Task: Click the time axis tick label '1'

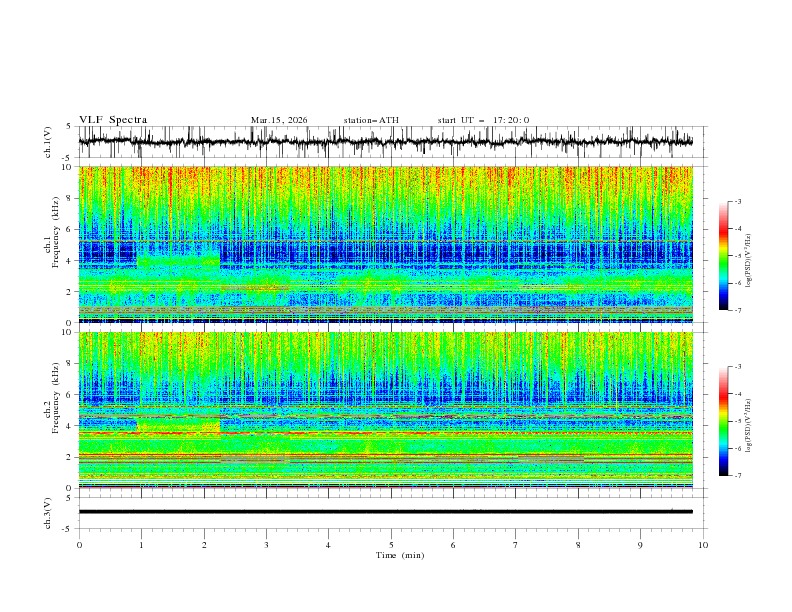Action: coord(141,545)
